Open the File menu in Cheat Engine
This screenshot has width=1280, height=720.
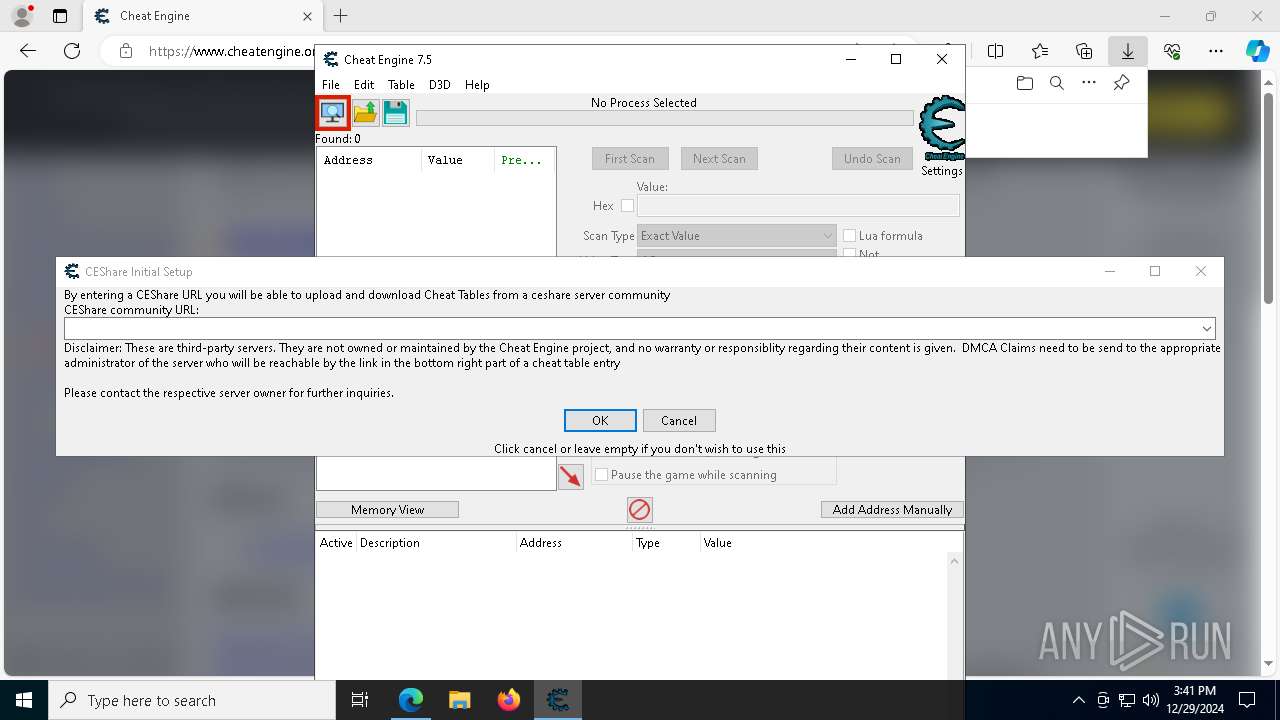331,85
